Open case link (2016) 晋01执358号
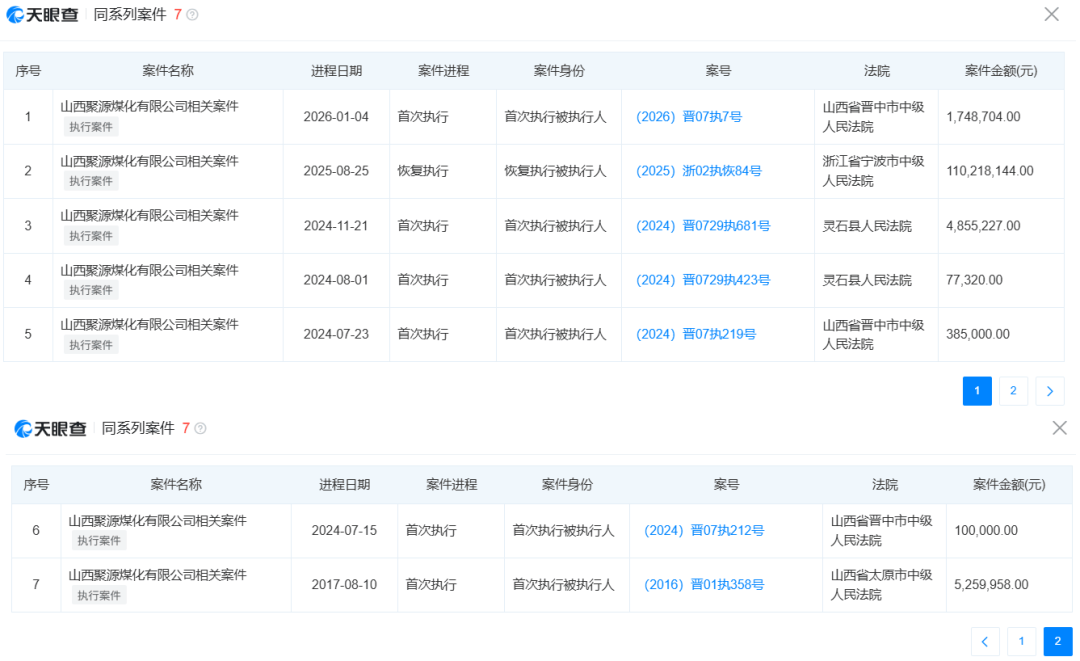The image size is (1080, 661). 704,585
